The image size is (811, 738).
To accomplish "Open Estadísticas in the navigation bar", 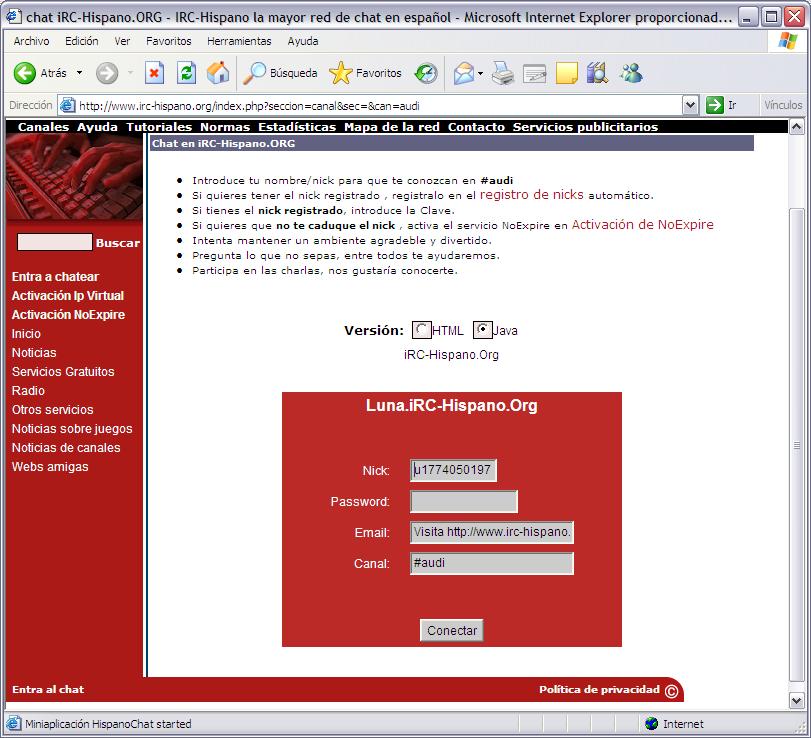I will pyautogui.click(x=297, y=127).
